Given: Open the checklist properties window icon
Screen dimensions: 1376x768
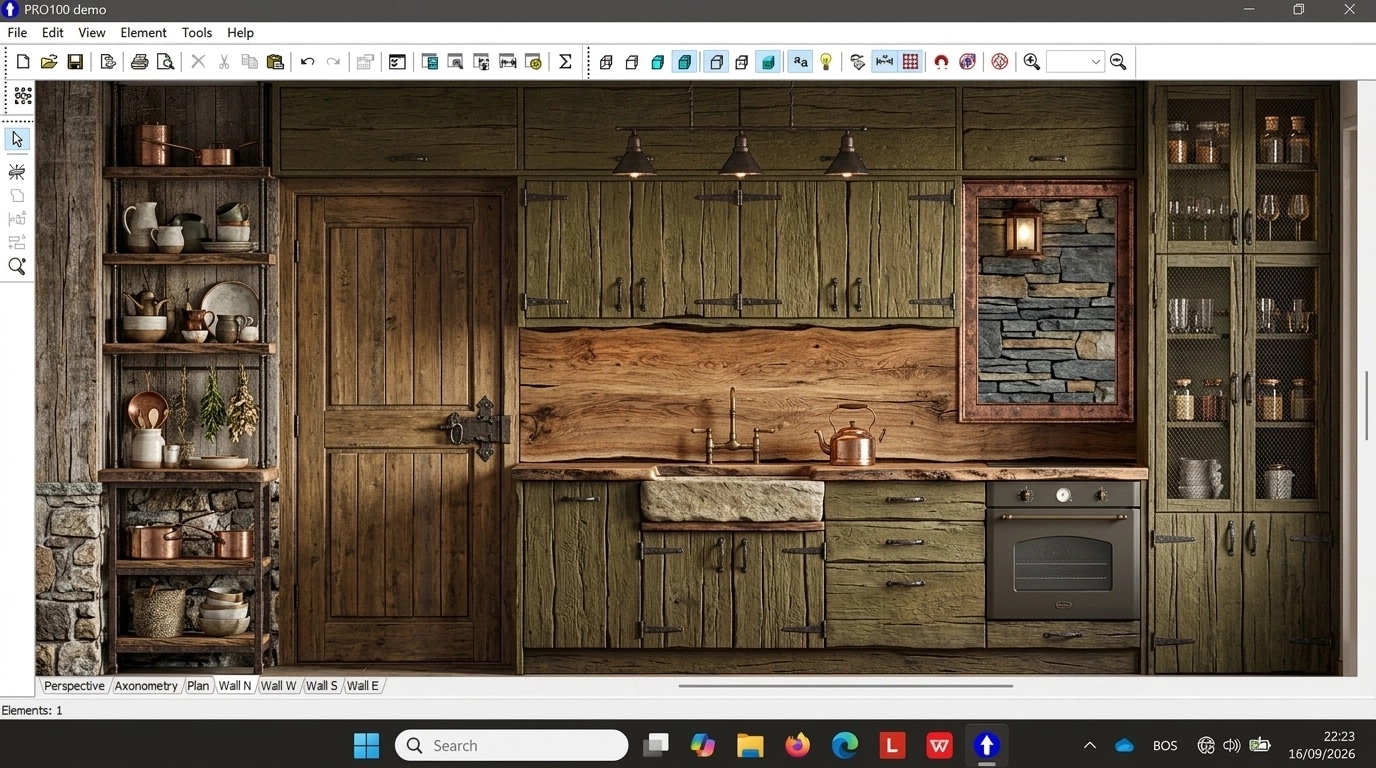Looking at the screenshot, I should (x=397, y=62).
